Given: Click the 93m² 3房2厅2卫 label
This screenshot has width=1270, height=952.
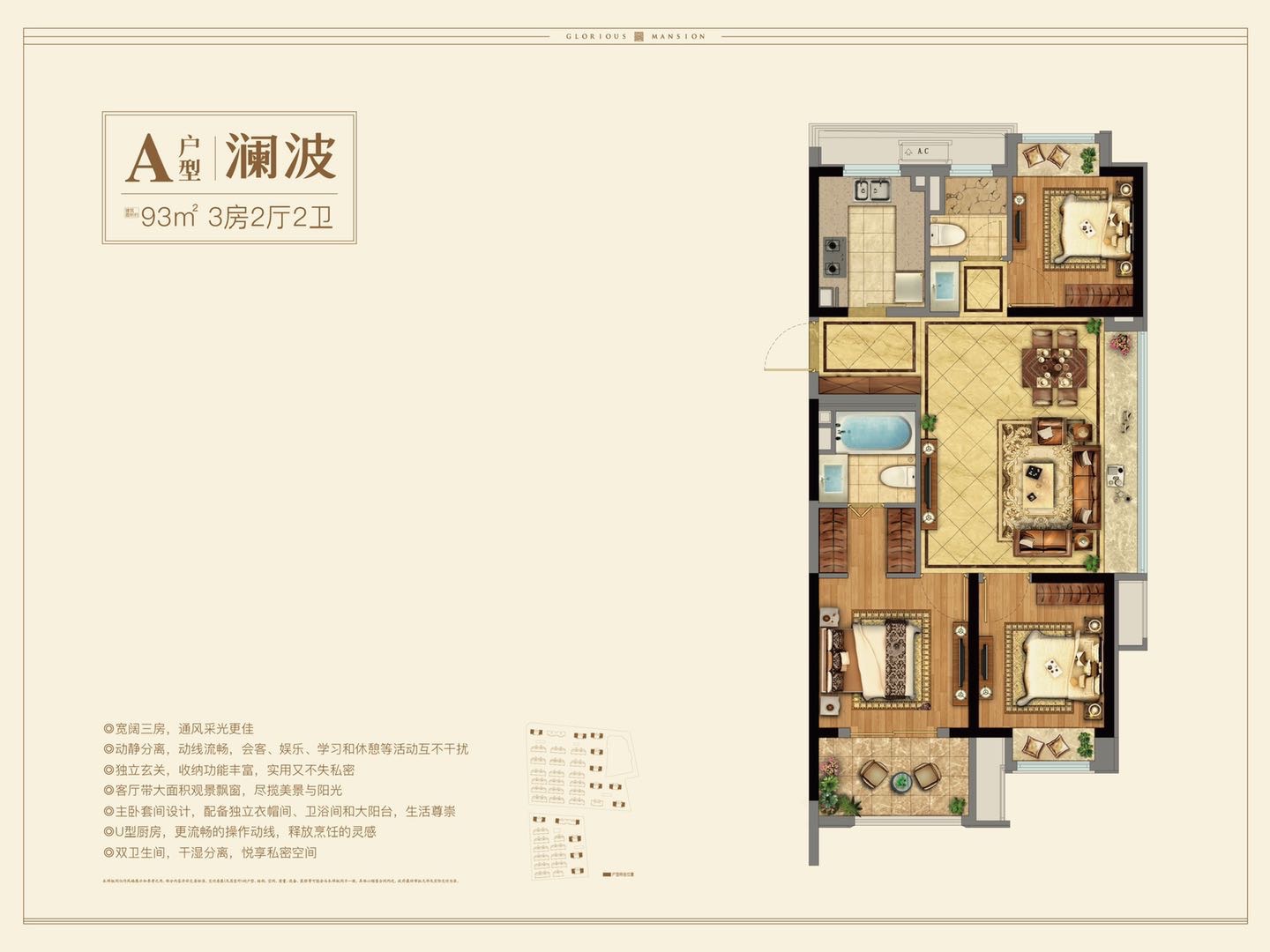Looking at the screenshot, I should point(235,217).
